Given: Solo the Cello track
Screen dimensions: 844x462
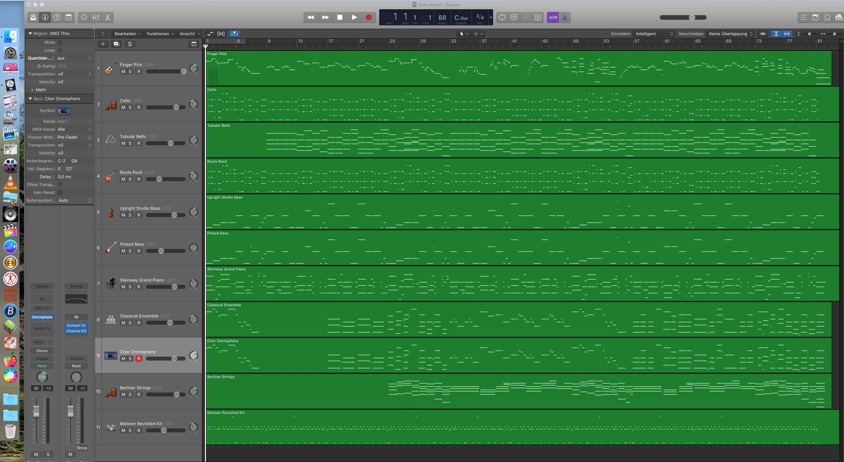Looking at the screenshot, I should point(130,107).
